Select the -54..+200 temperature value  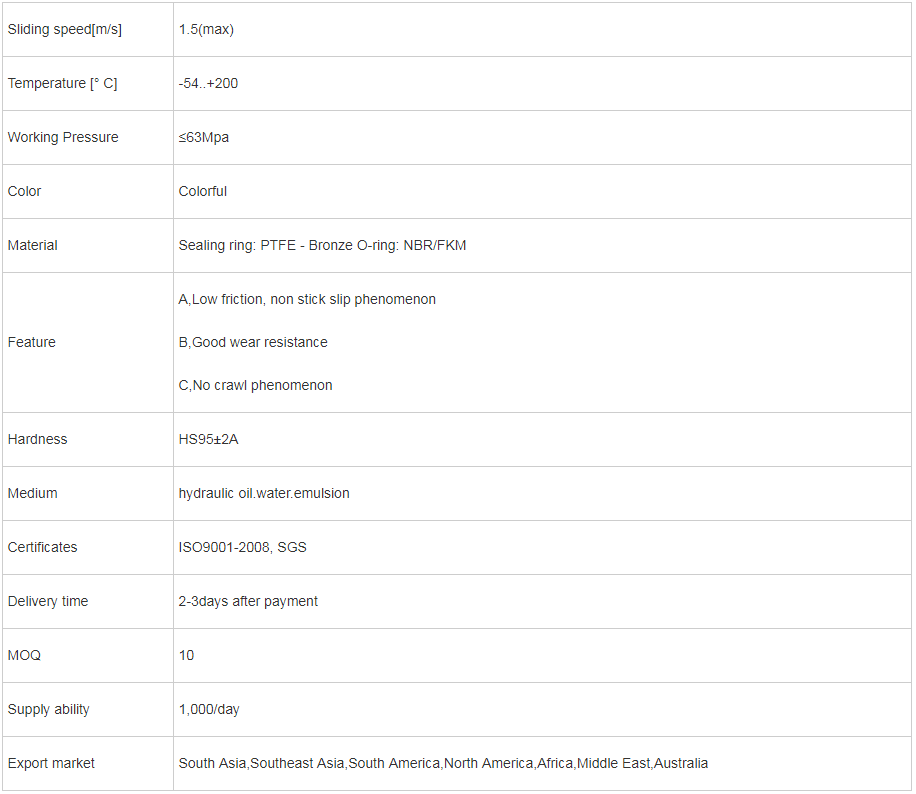coord(208,84)
